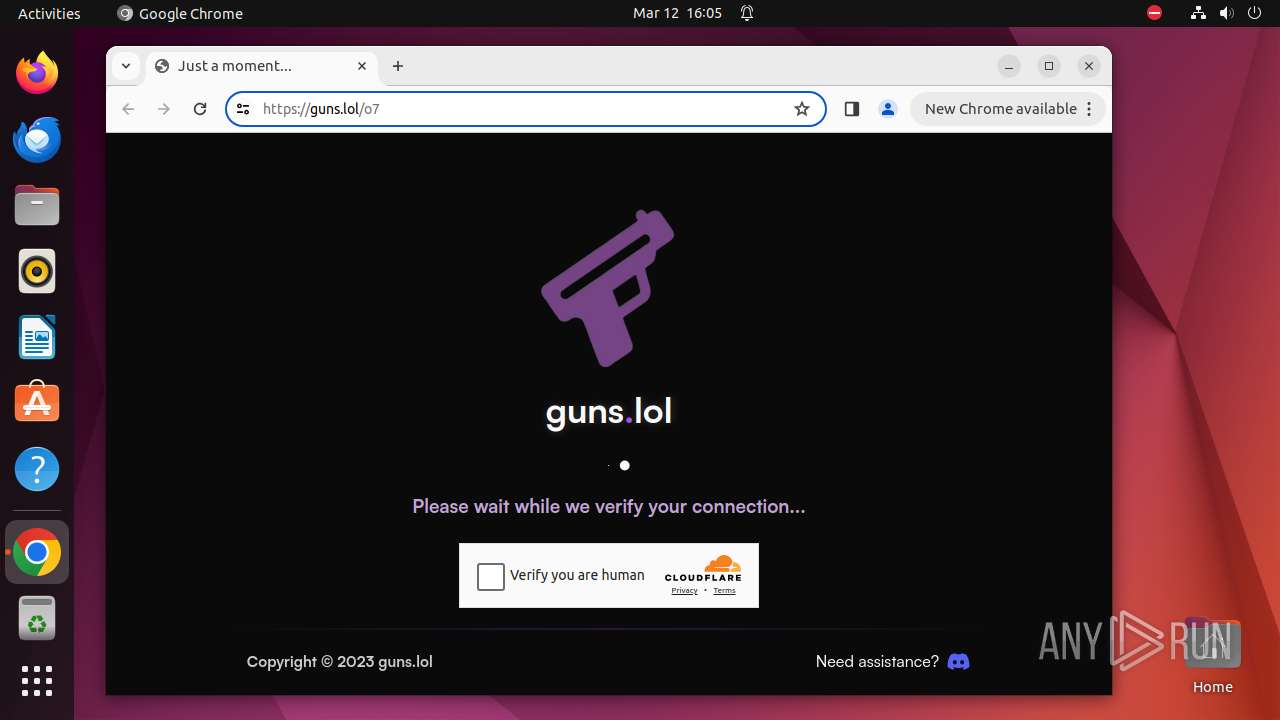Click the address bar showing guns.lol/o7

click(525, 109)
